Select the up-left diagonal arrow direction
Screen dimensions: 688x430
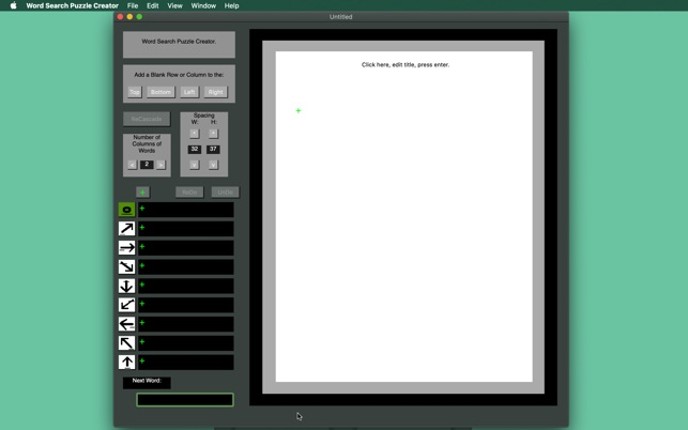click(x=127, y=343)
